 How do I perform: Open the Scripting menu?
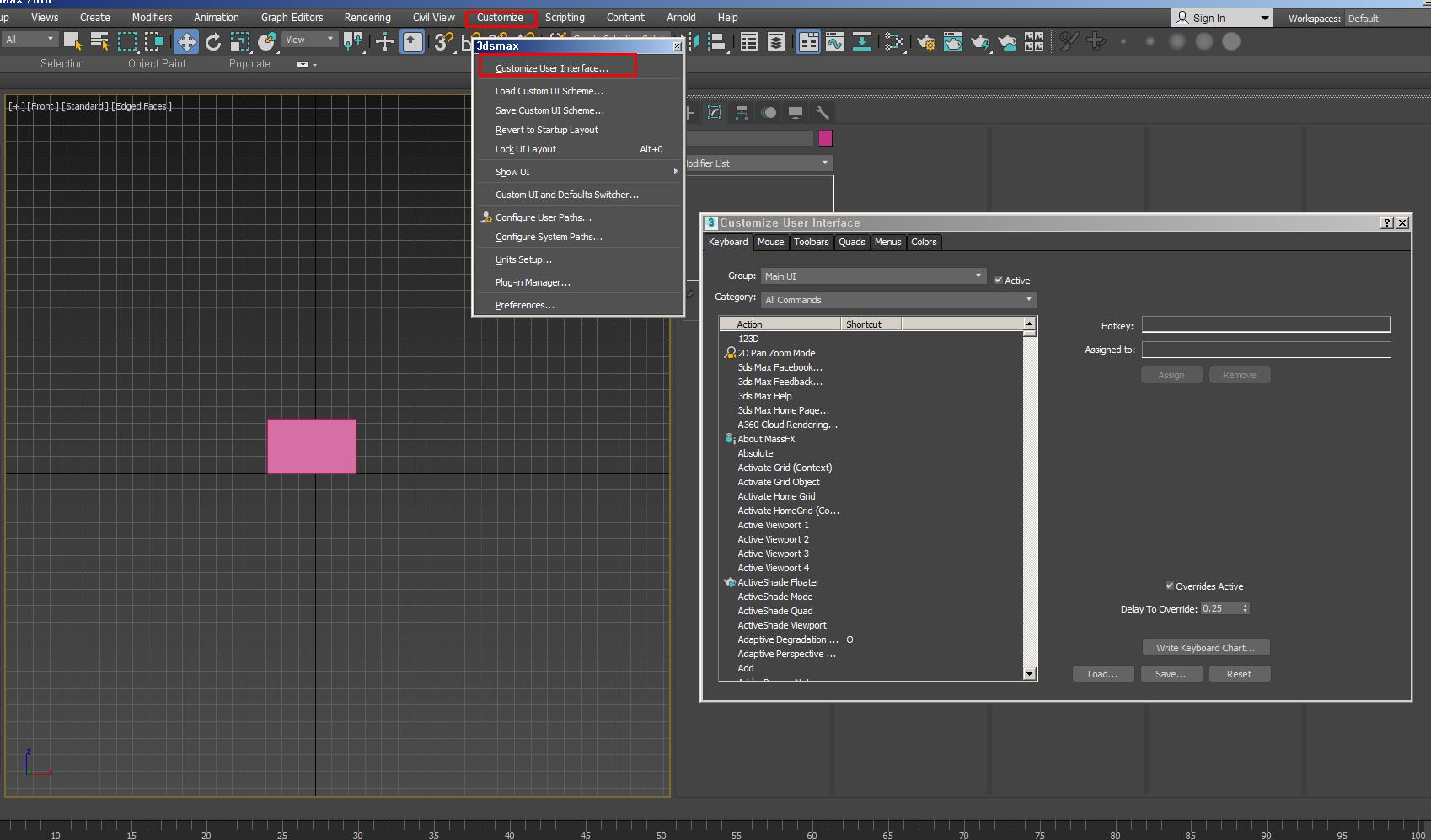coord(565,17)
